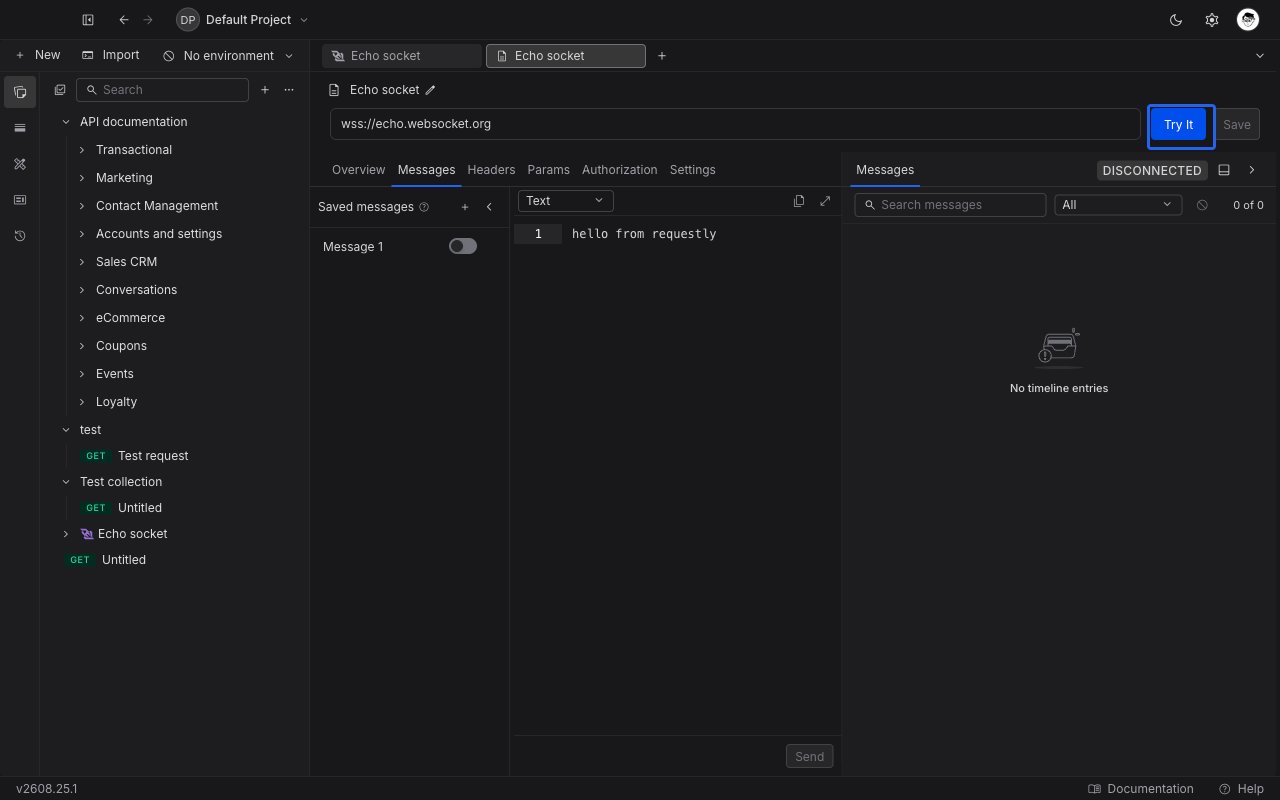Click the DISCONNECTED status badge
Screen dimensions: 1280x800
click(1152, 171)
